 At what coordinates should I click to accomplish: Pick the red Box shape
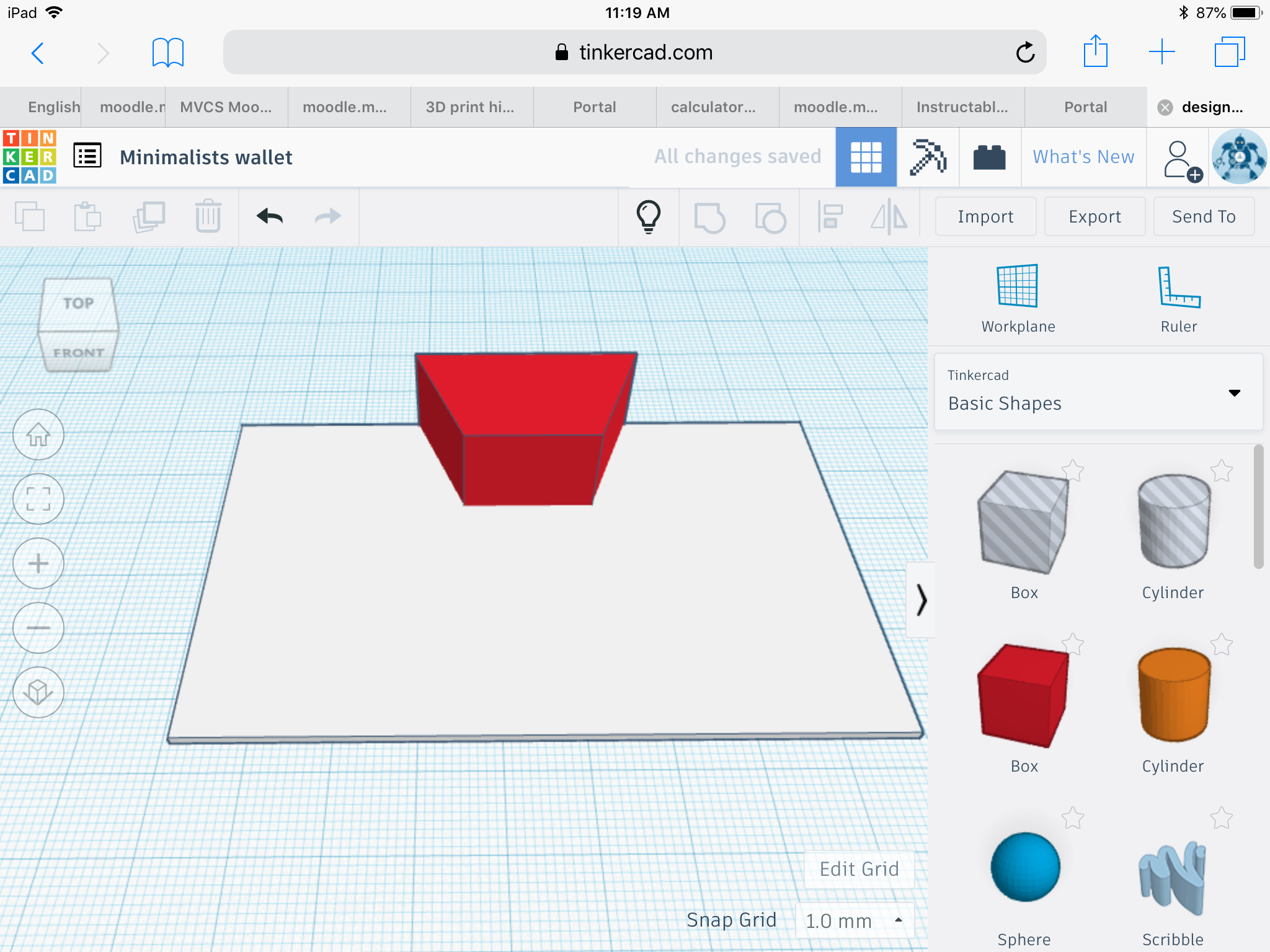(1024, 695)
